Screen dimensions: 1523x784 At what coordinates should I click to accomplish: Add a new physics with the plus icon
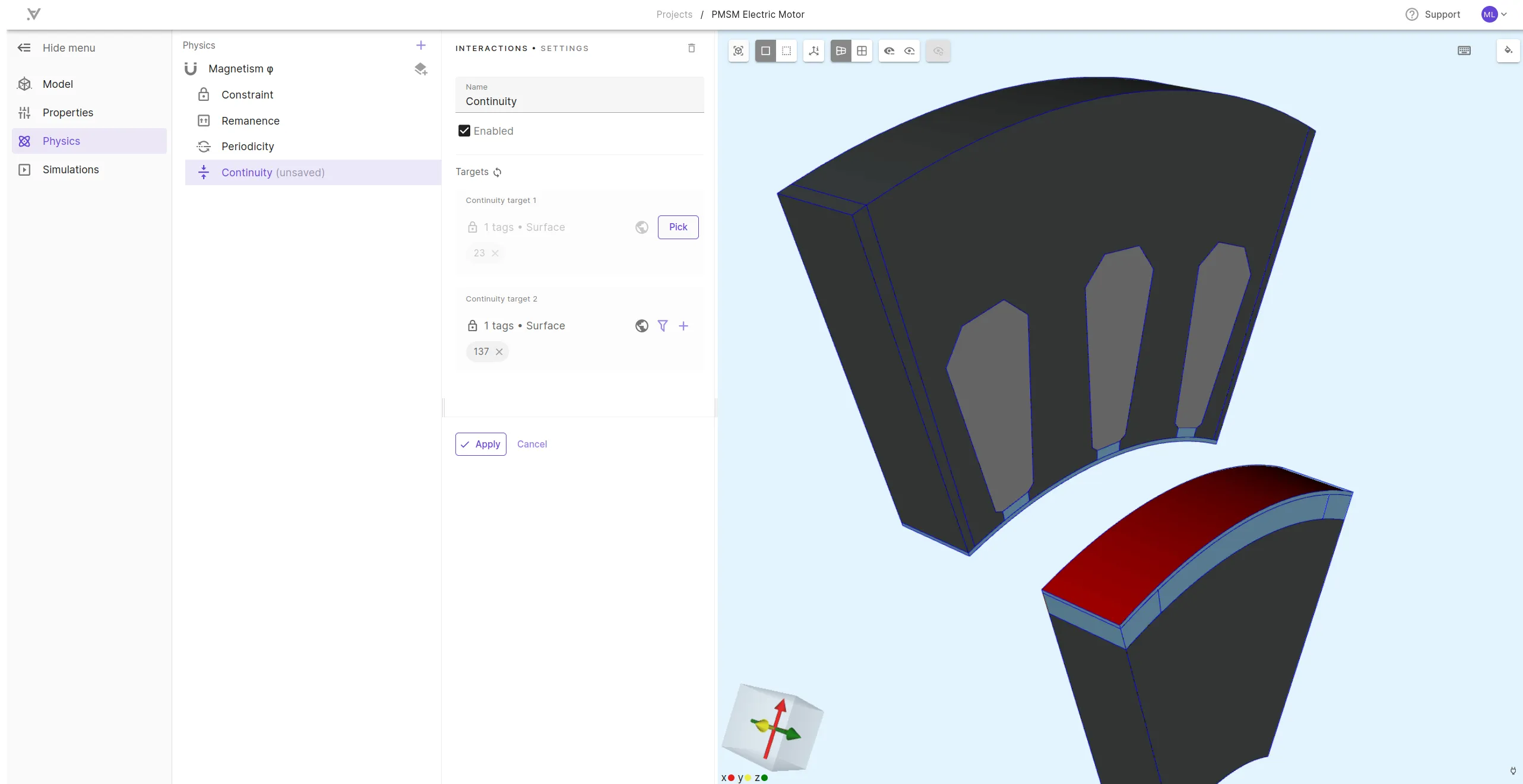coord(421,45)
